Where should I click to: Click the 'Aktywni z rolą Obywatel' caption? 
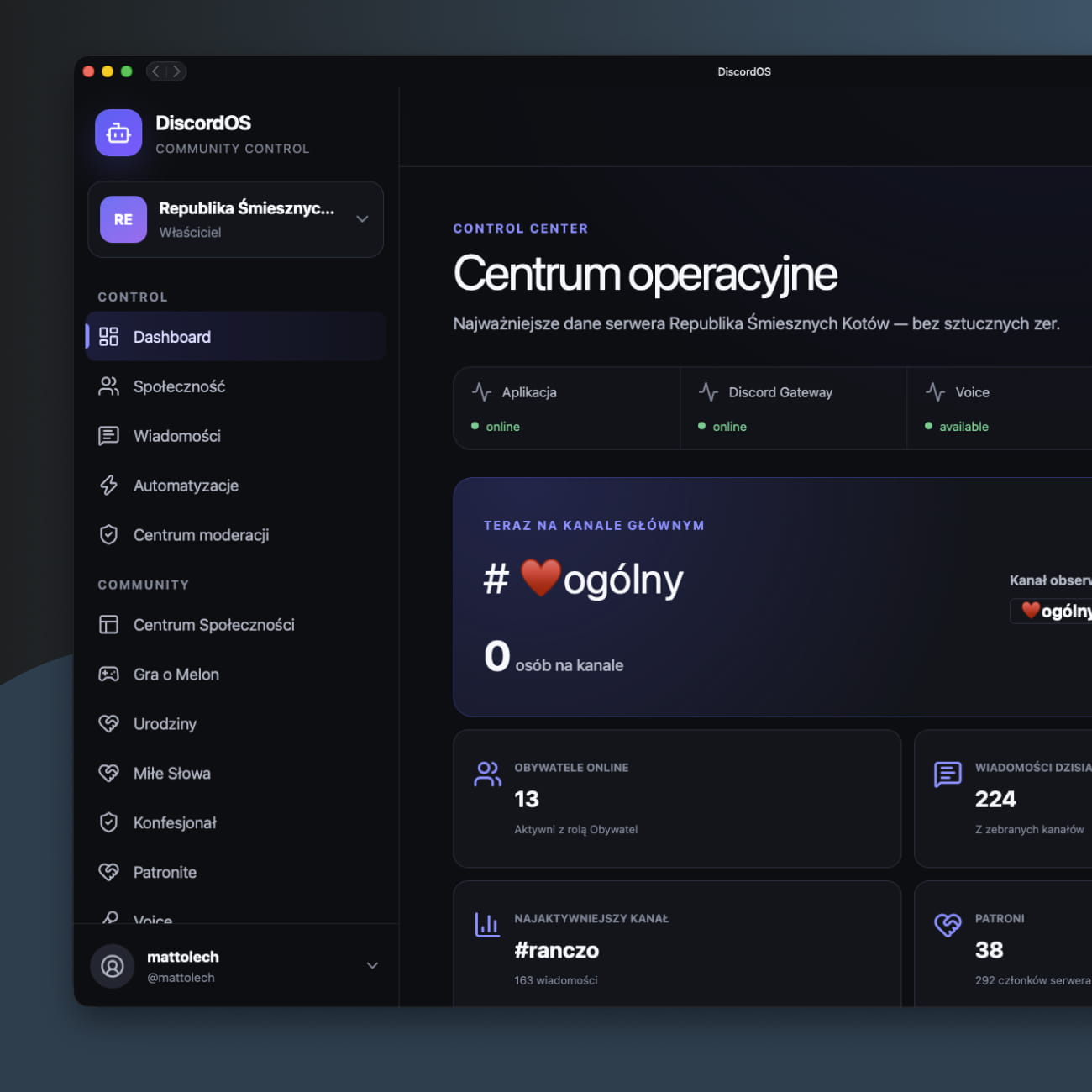pyautogui.click(x=576, y=830)
